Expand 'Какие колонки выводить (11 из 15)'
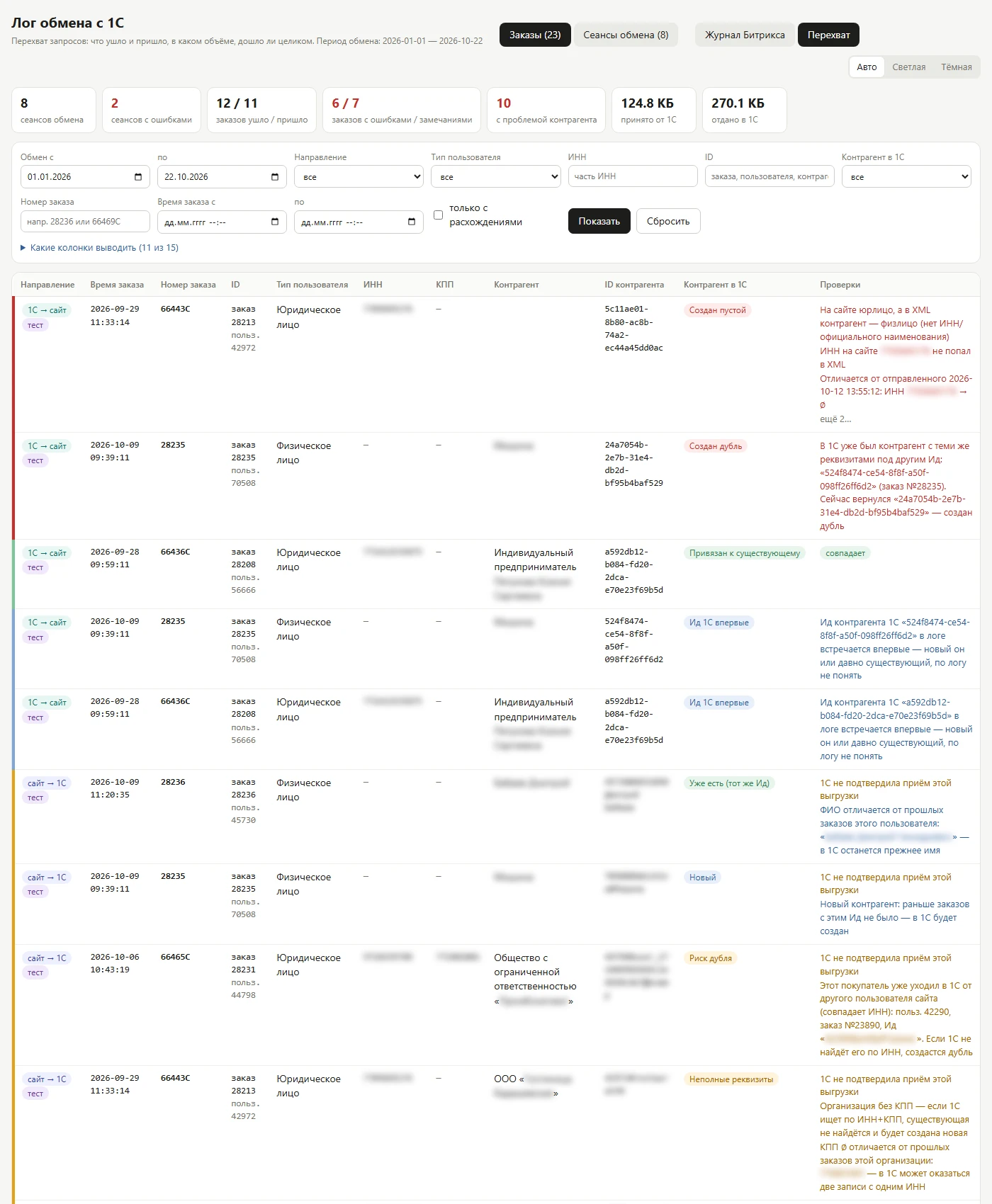 (x=99, y=248)
